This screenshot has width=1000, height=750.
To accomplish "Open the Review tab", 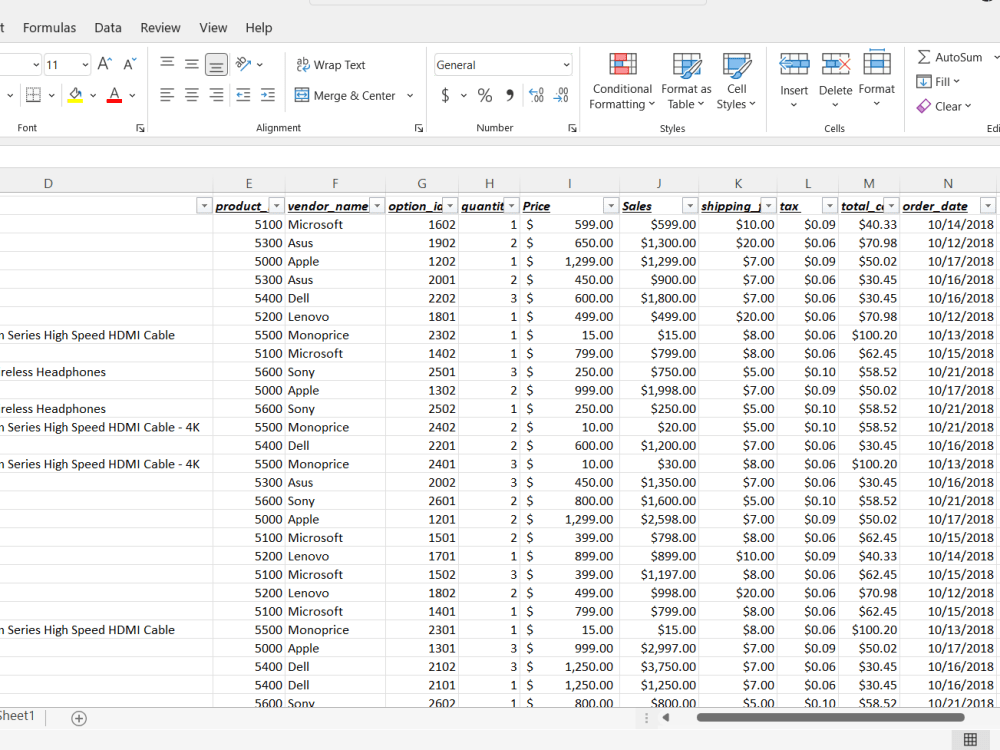I will tap(160, 27).
